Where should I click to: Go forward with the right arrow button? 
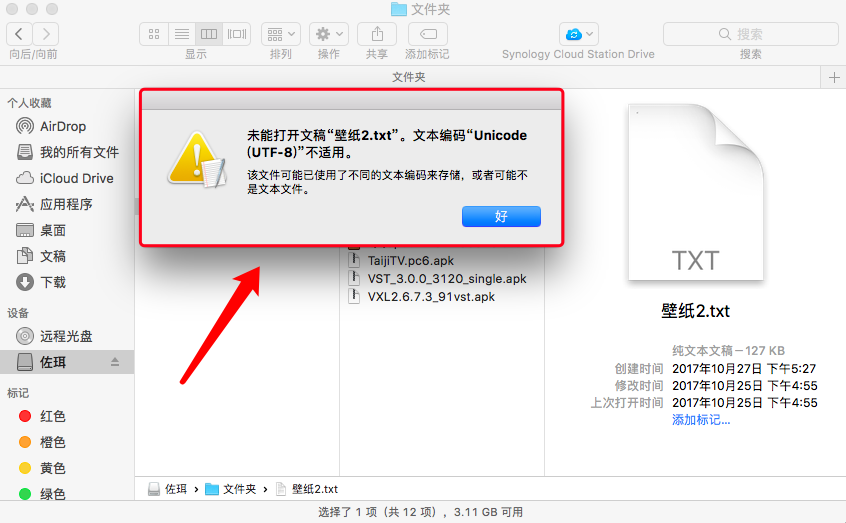tap(46, 35)
